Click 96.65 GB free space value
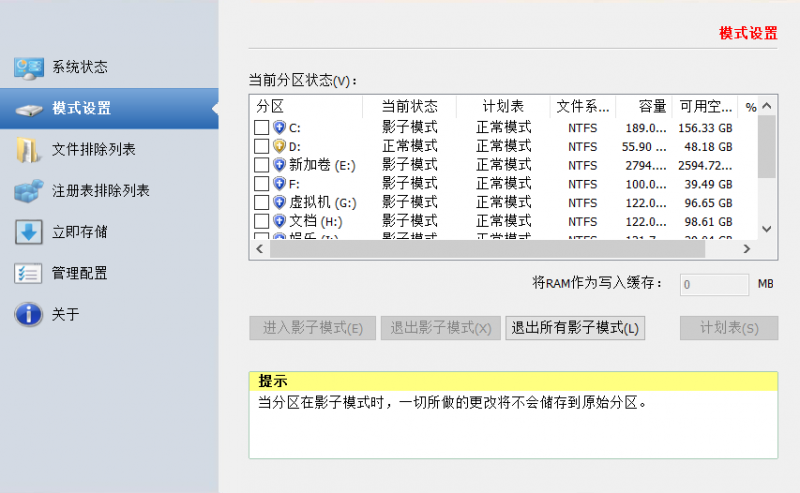 pos(708,203)
